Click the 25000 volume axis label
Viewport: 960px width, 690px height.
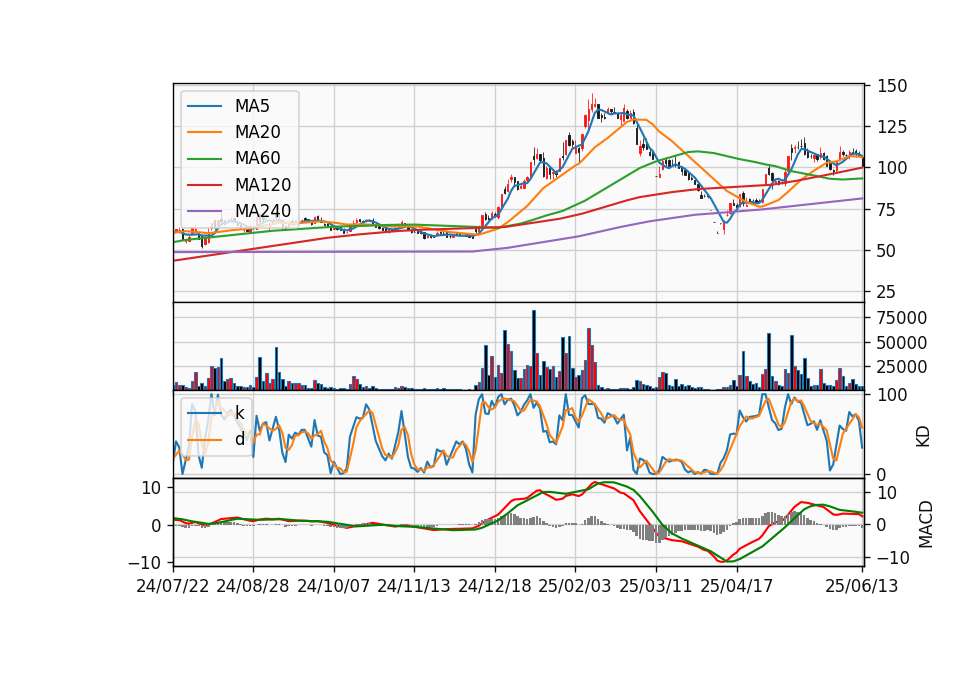pos(902,367)
